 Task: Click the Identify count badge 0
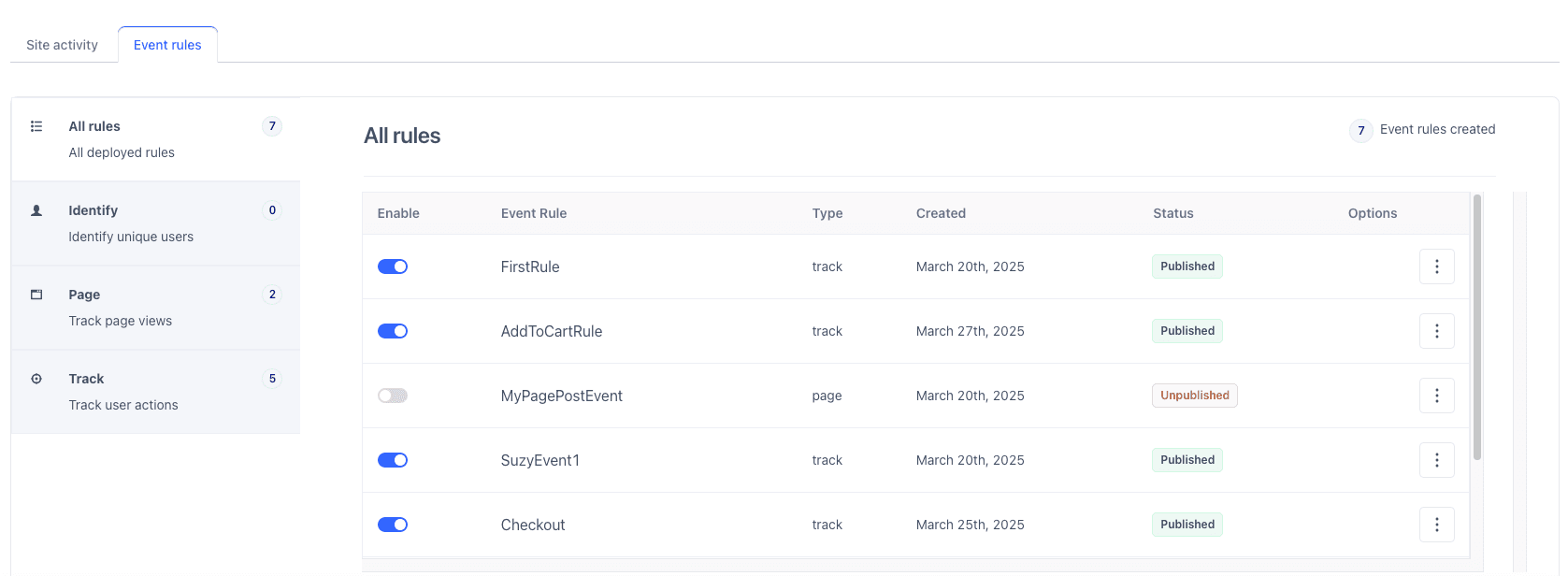(x=272, y=210)
